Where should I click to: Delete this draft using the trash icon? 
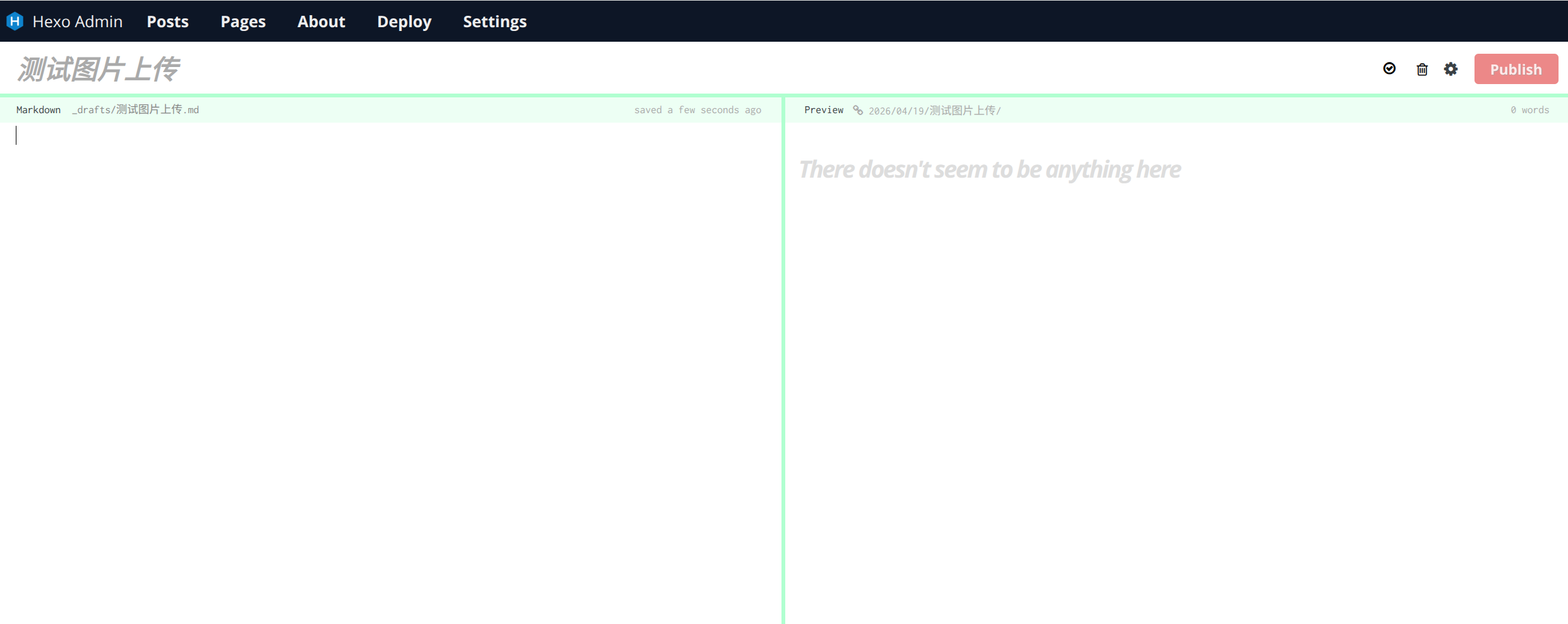point(1421,69)
